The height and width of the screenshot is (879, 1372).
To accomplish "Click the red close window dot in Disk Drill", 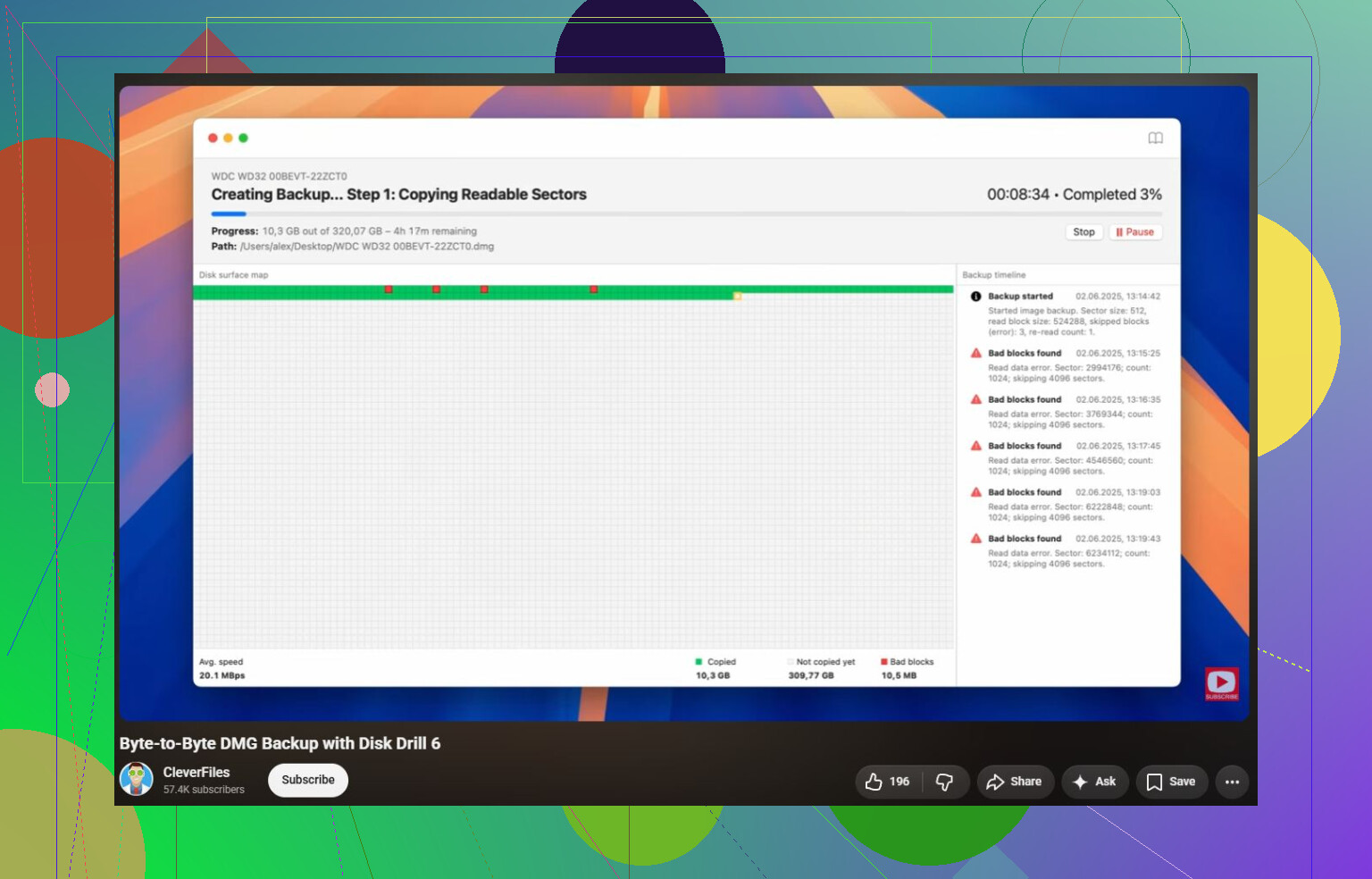I will 213,138.
